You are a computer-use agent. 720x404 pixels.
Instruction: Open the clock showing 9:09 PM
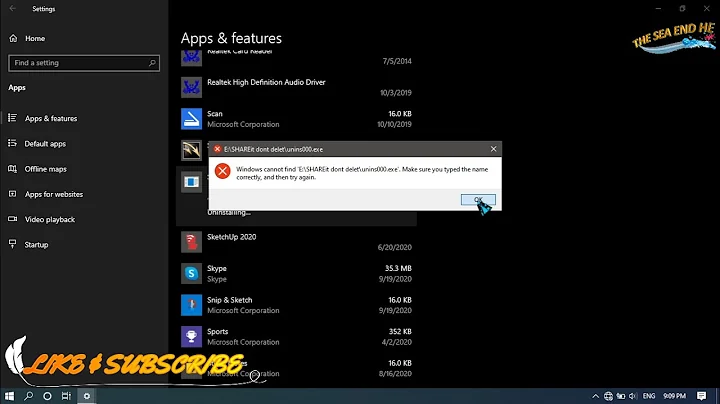674,396
